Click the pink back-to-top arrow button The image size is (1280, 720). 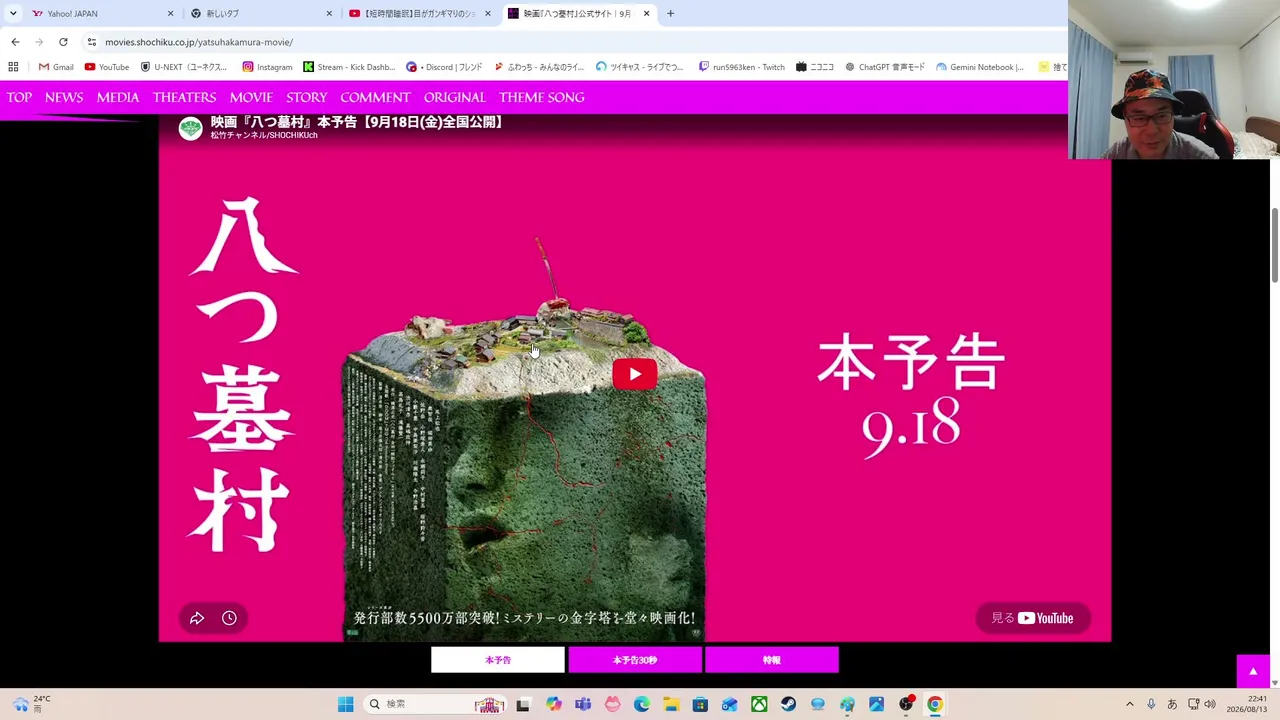coord(1253,671)
